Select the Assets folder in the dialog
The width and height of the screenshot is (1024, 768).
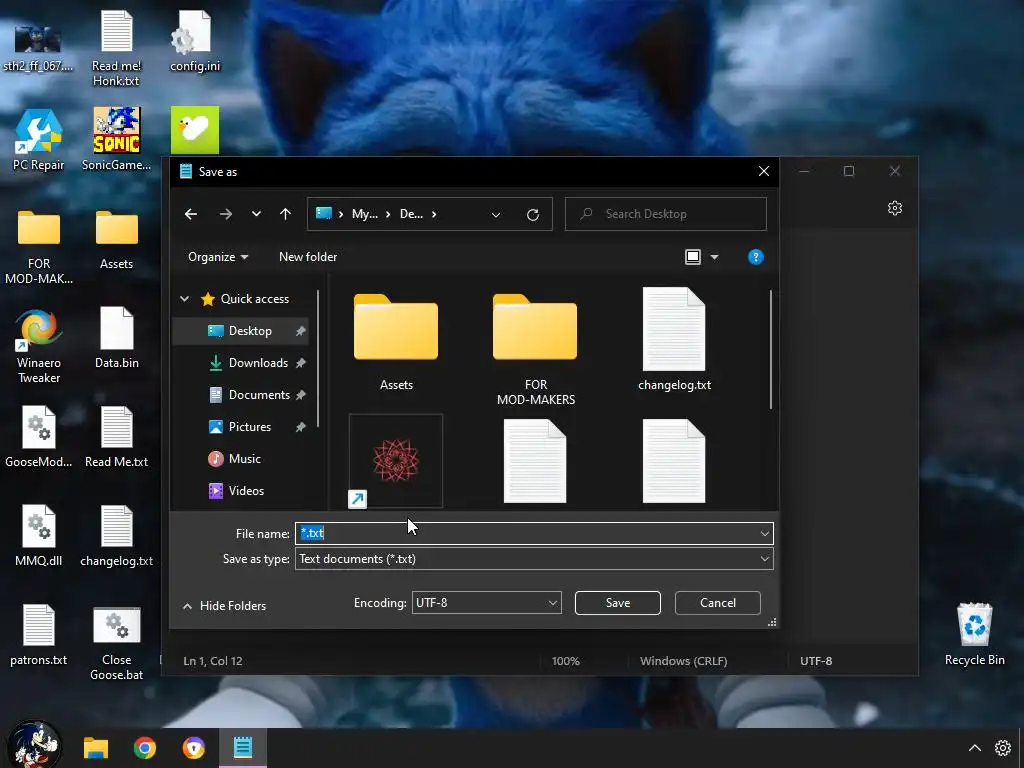click(396, 341)
